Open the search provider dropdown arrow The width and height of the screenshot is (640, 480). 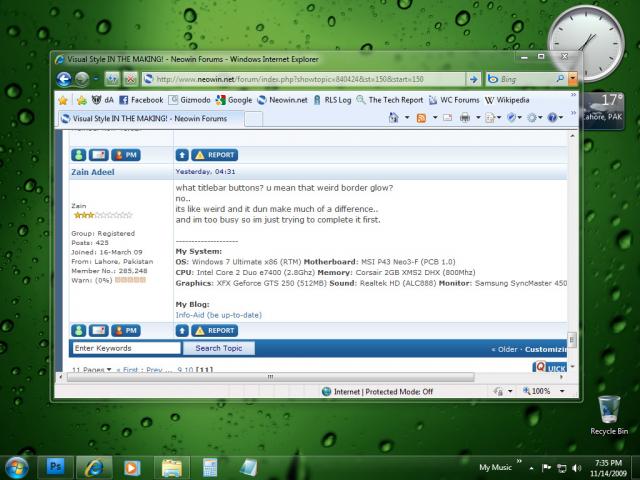pos(573,79)
